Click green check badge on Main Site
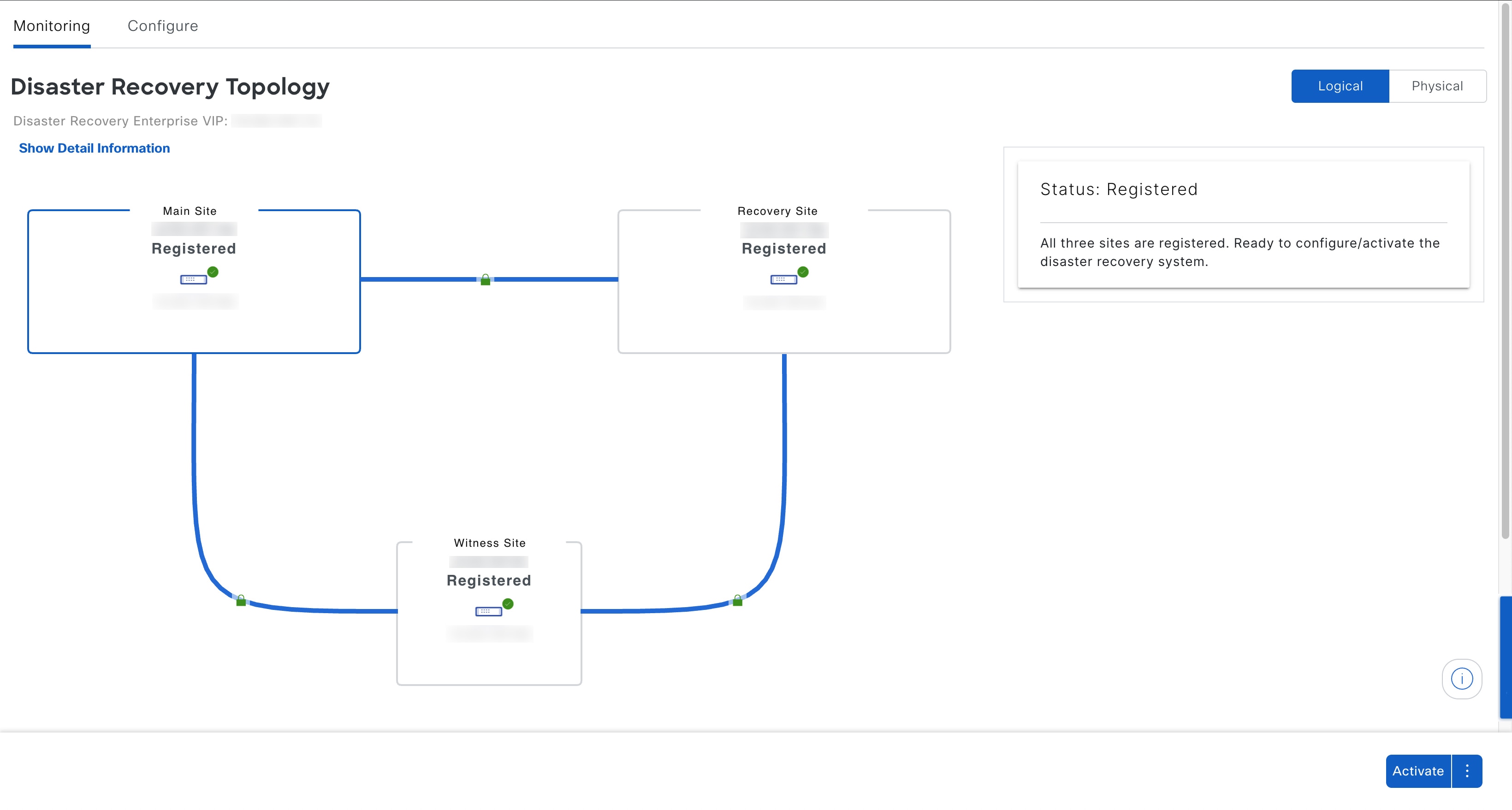The width and height of the screenshot is (1512, 810). [213, 272]
